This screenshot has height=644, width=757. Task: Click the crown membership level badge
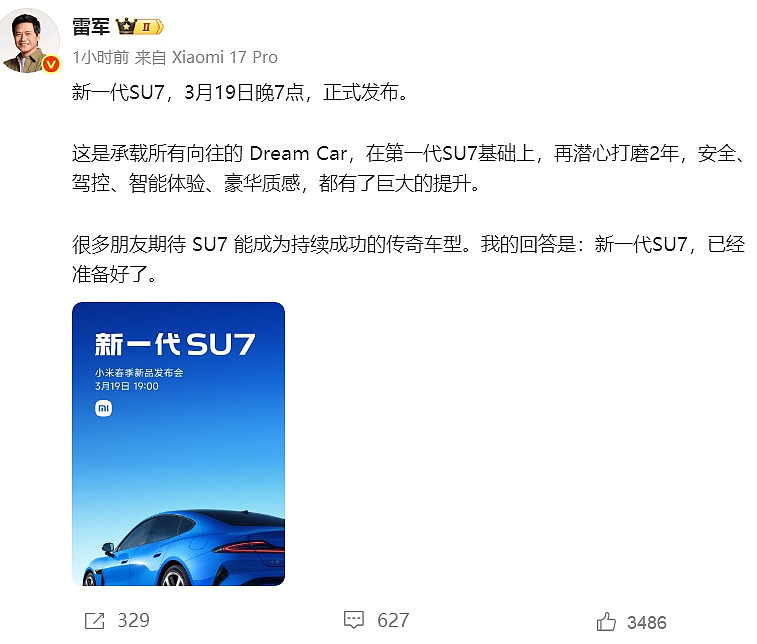pyautogui.click(x=140, y=27)
